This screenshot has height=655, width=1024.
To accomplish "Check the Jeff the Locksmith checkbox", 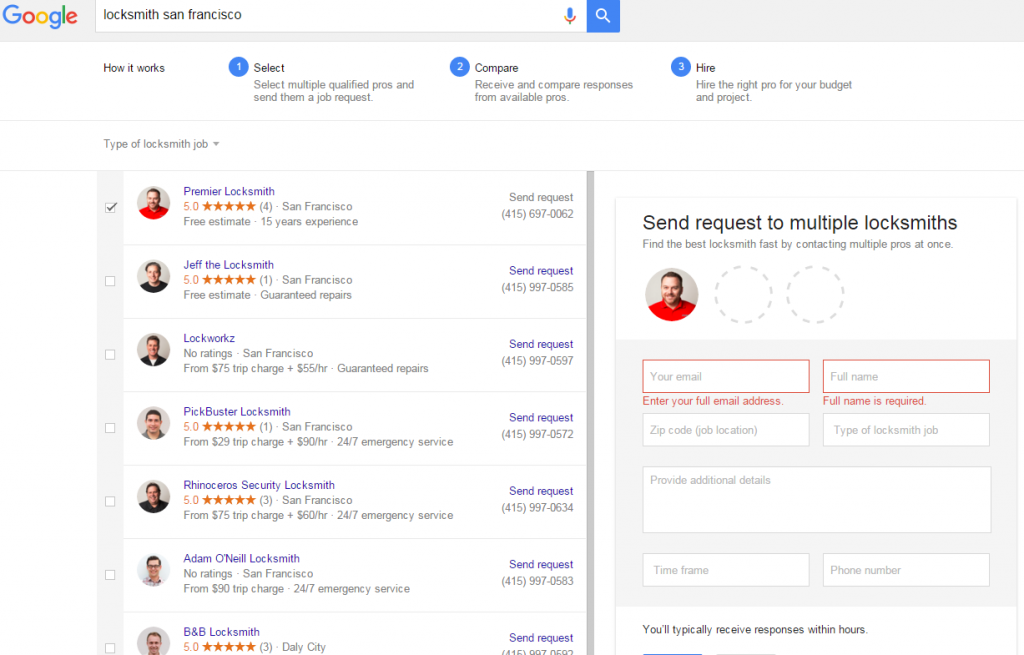I will (110, 281).
